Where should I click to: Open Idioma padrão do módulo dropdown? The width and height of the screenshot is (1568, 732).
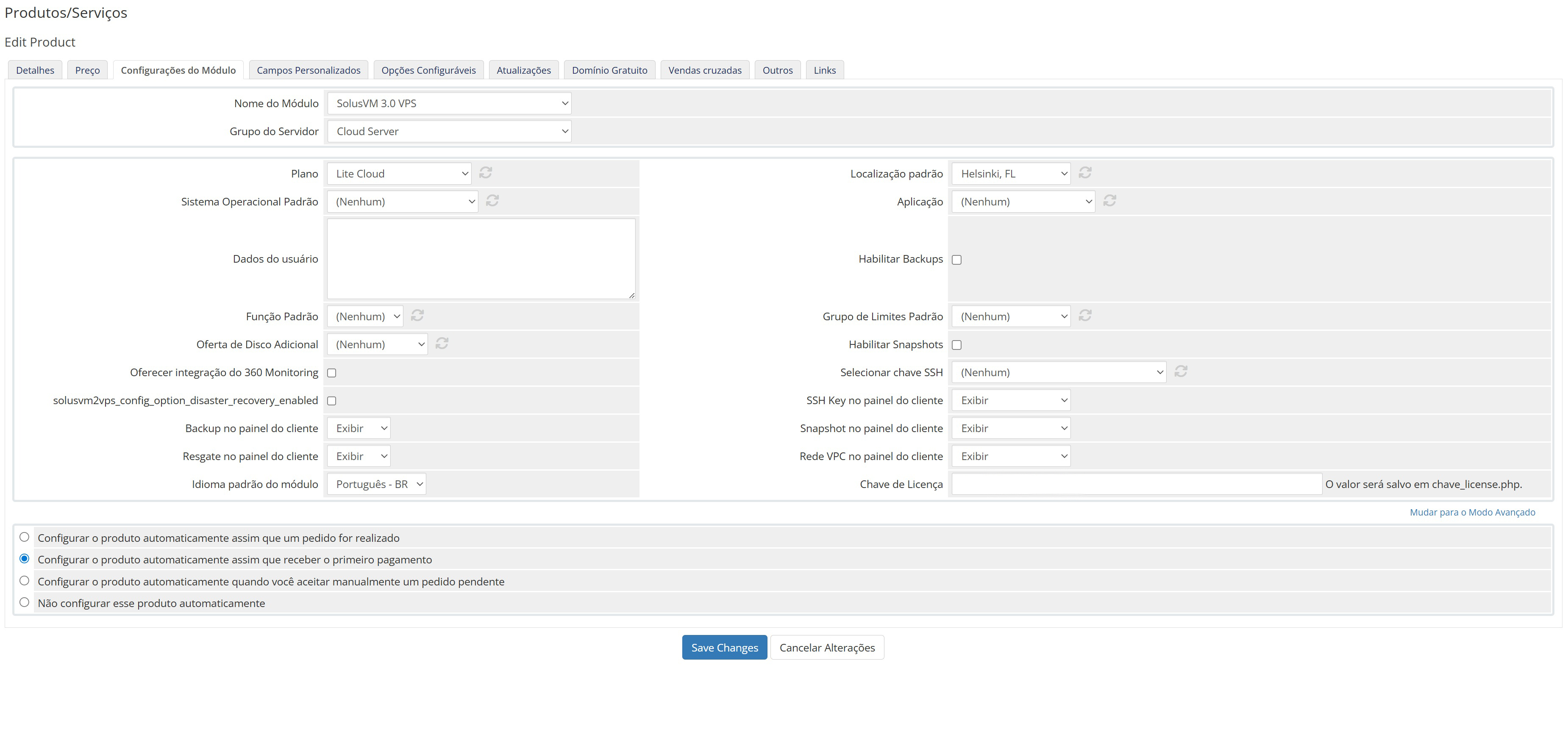coord(376,484)
